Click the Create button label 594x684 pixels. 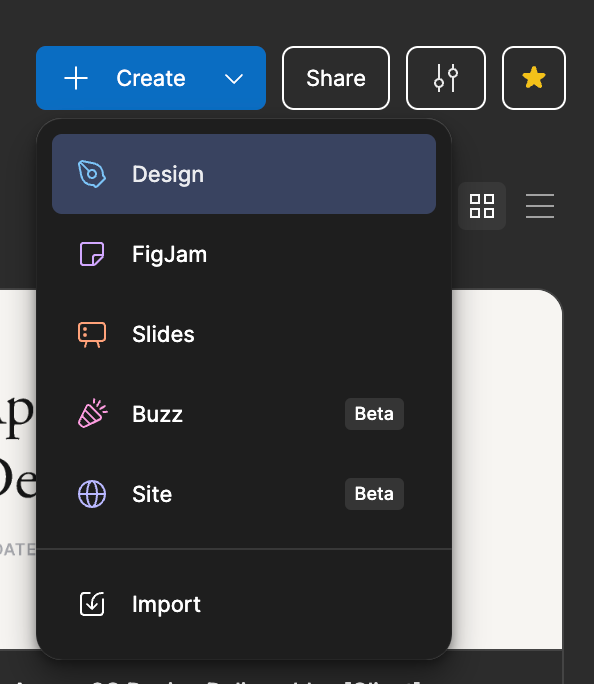click(151, 79)
